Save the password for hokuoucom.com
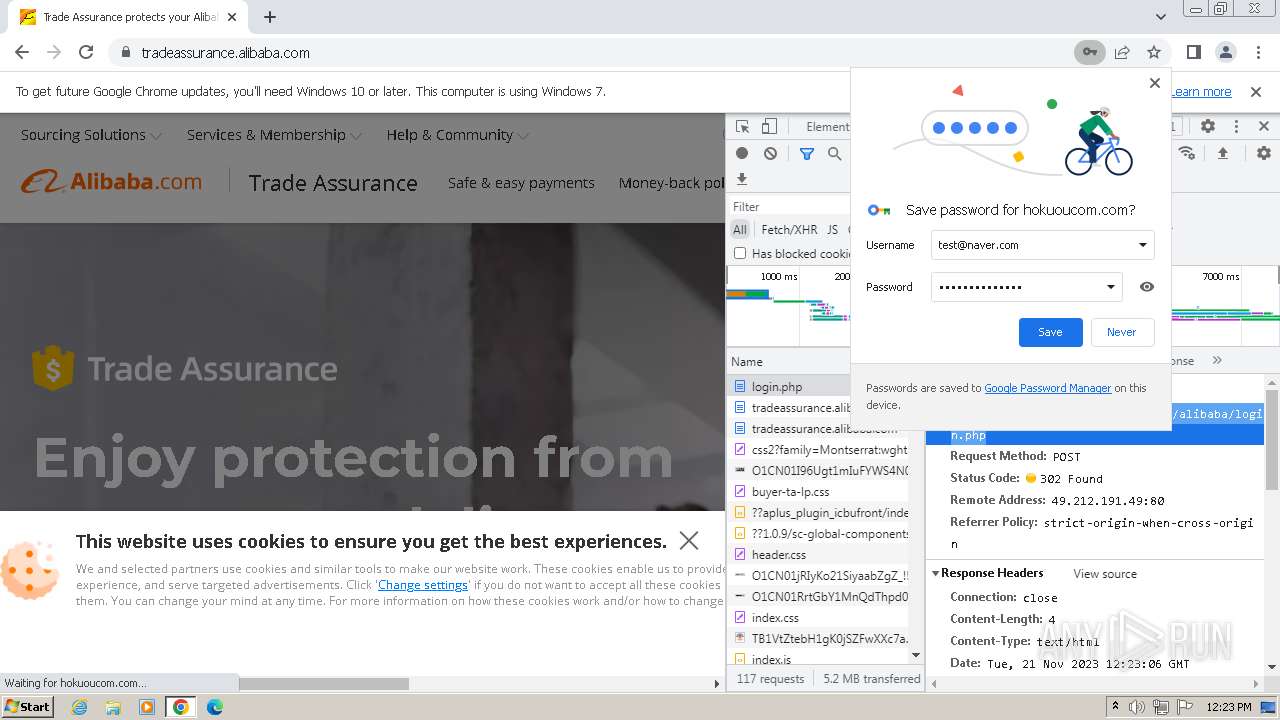The image size is (1280, 720). tap(1050, 332)
